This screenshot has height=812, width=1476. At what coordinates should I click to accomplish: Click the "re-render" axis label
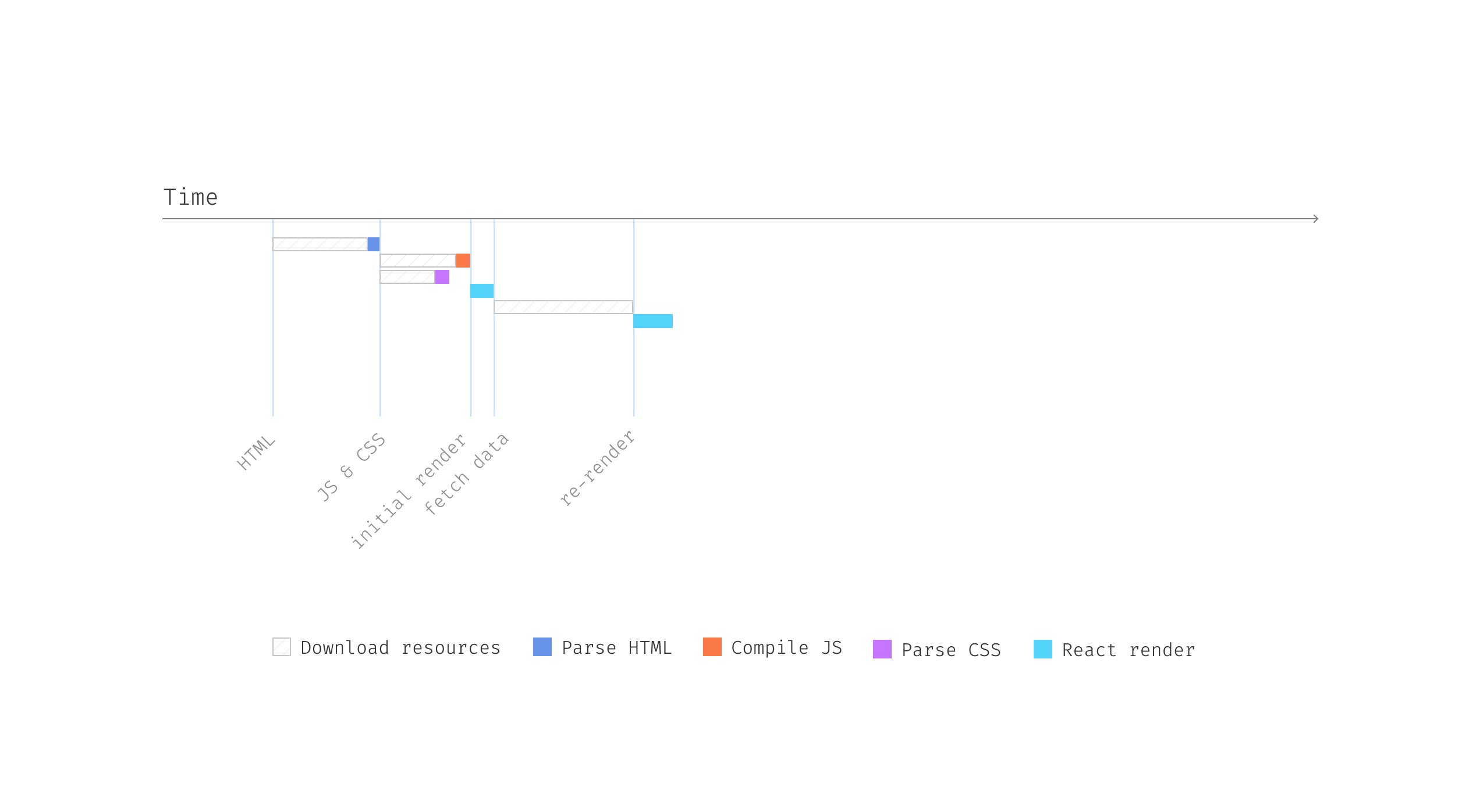click(x=597, y=468)
